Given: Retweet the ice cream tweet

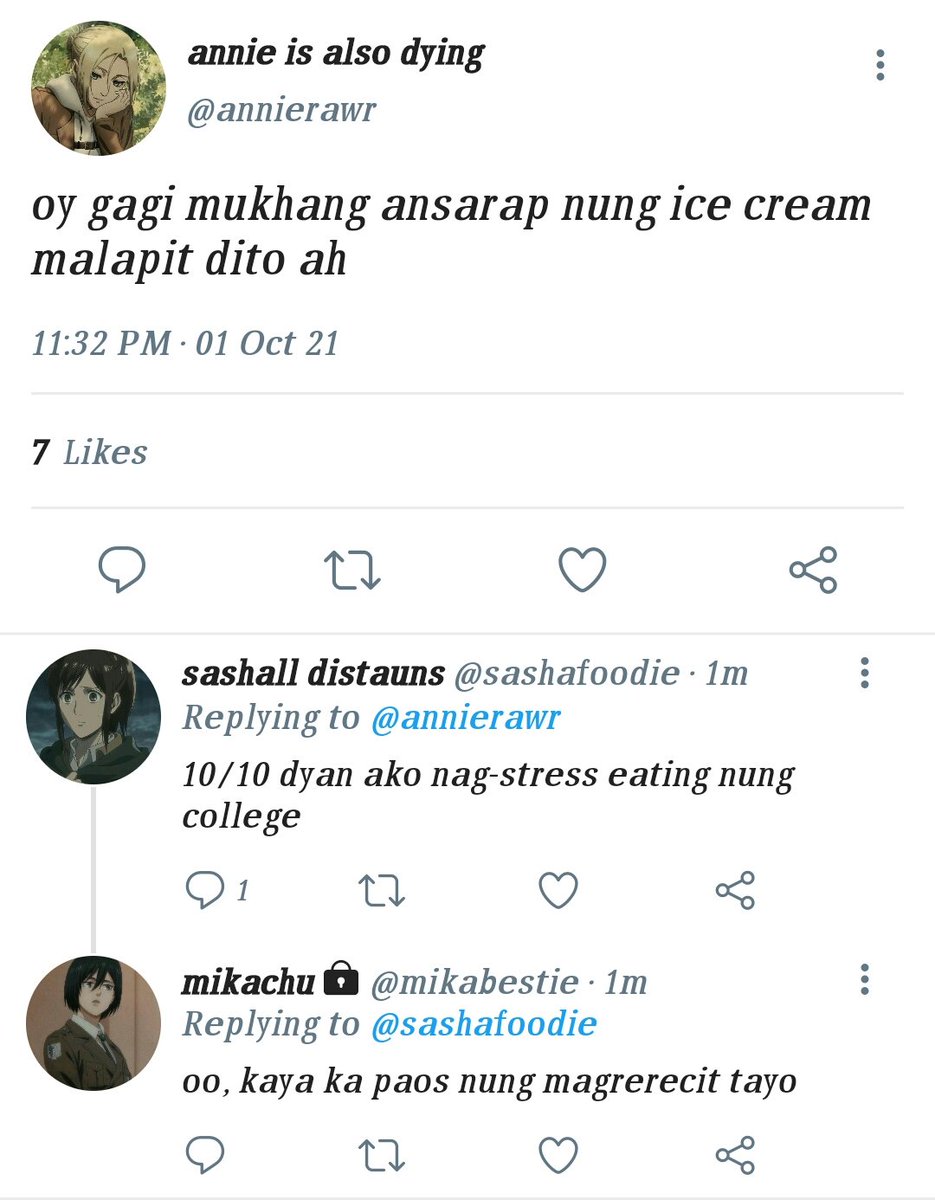Looking at the screenshot, I should point(352,571).
